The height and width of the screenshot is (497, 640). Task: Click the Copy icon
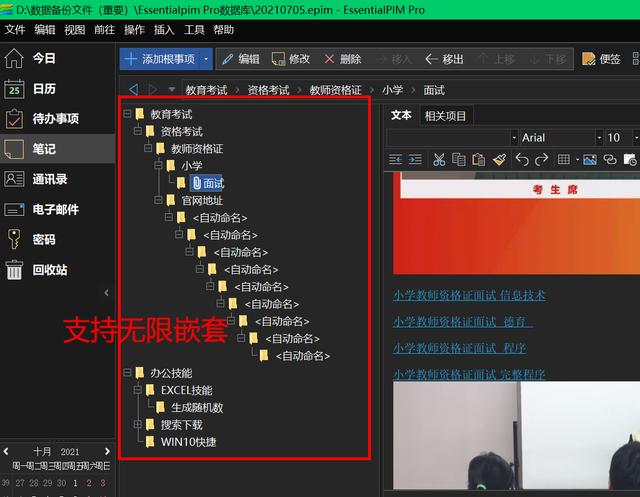point(459,160)
